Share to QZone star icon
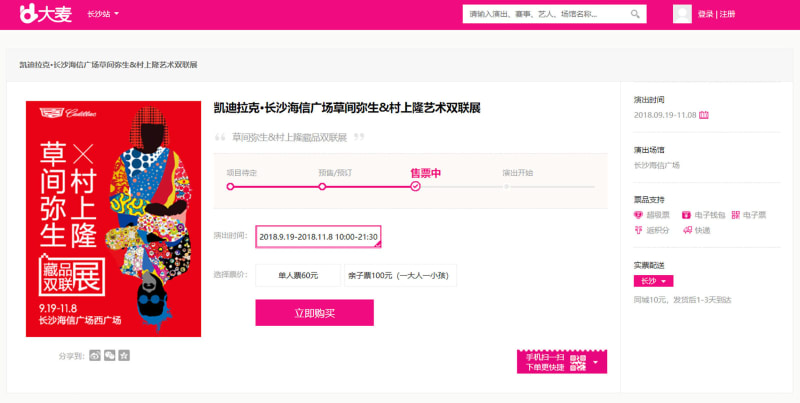The height and width of the screenshot is (403, 800). pyautogui.click(x=124, y=355)
